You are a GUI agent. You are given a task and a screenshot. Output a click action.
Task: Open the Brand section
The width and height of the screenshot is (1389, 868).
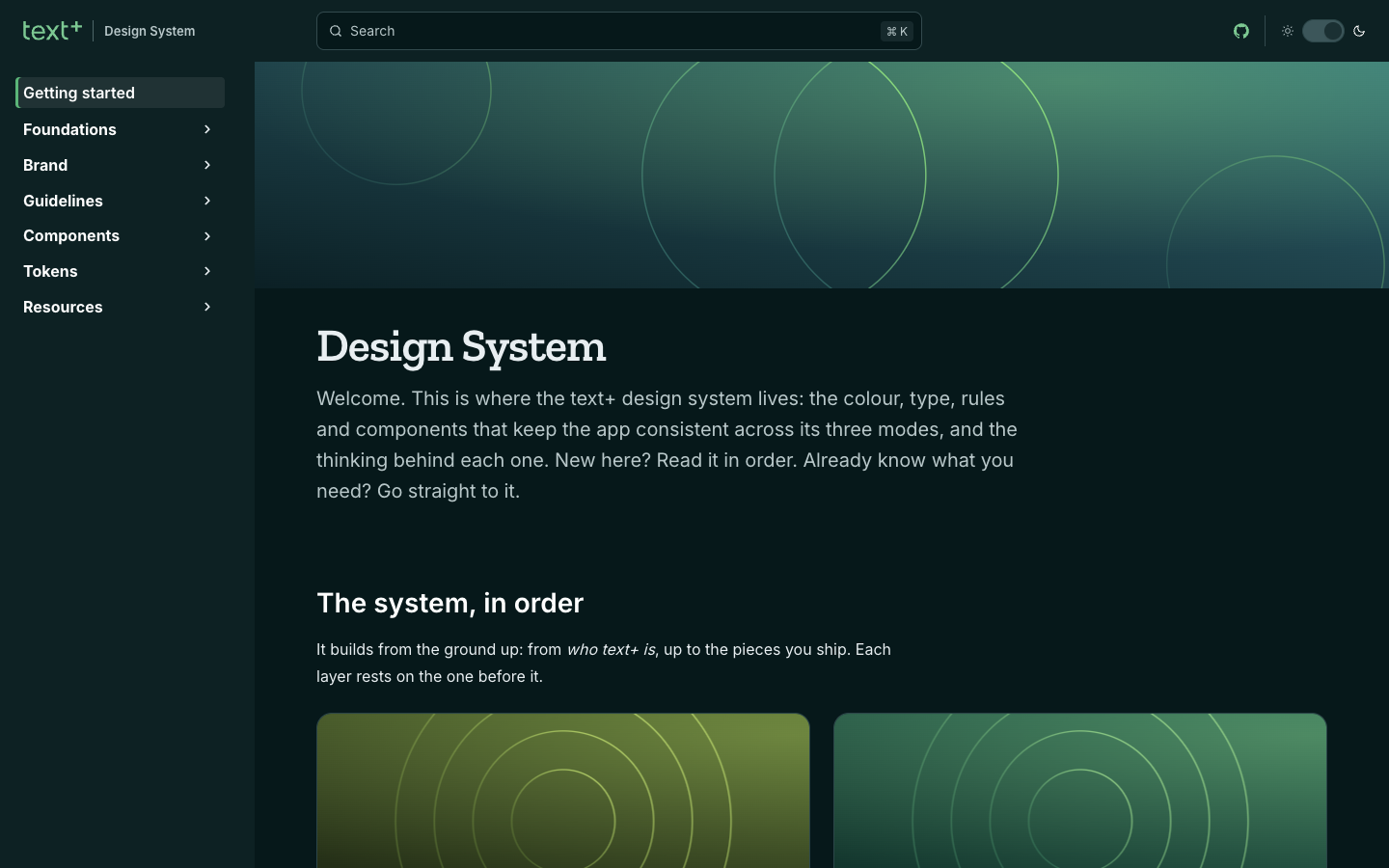pos(45,165)
